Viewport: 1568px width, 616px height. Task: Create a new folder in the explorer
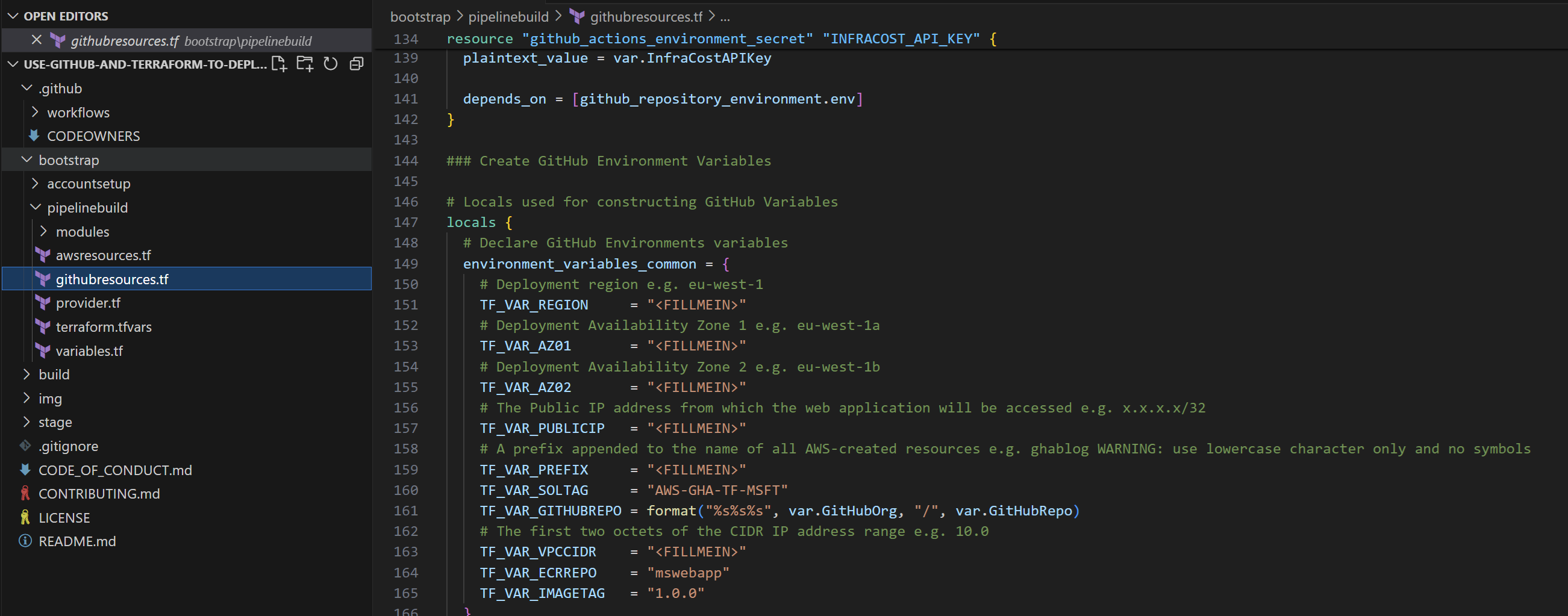[x=304, y=63]
